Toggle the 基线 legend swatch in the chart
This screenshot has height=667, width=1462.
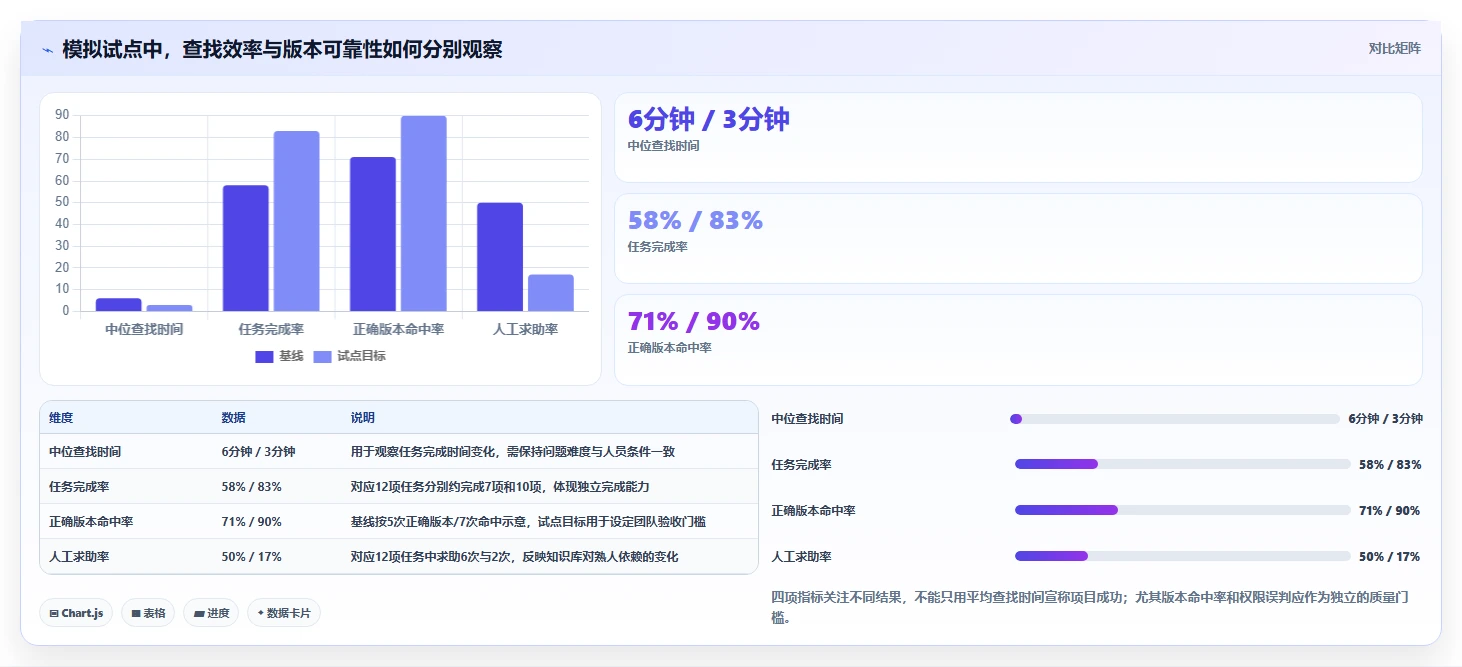click(x=264, y=356)
